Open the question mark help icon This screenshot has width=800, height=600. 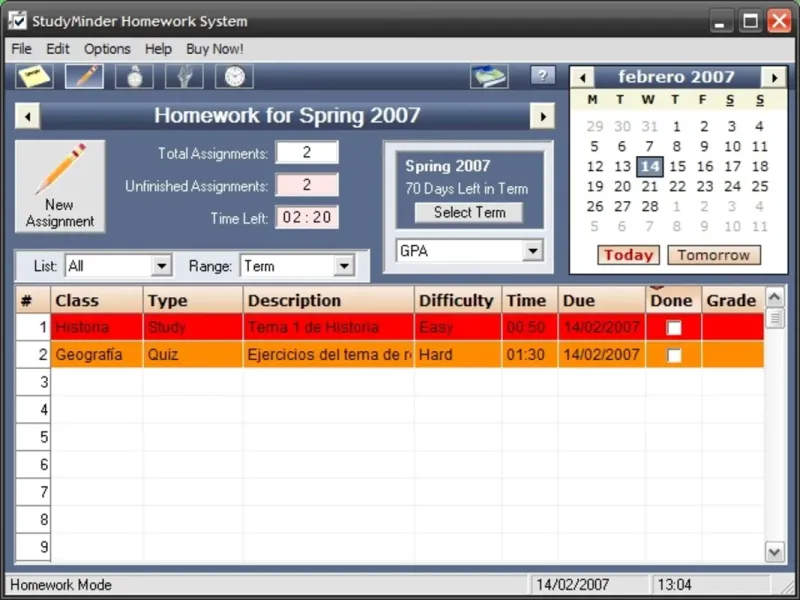[542, 76]
